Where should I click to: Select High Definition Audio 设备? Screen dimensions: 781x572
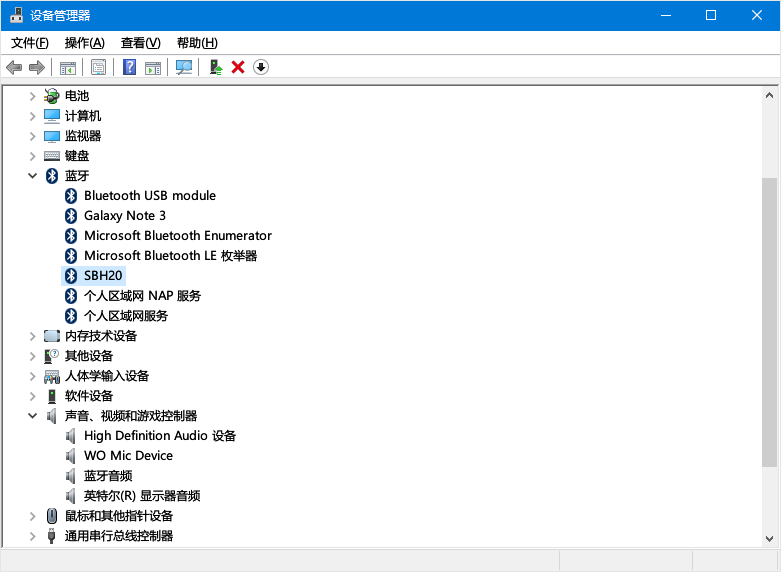point(160,436)
